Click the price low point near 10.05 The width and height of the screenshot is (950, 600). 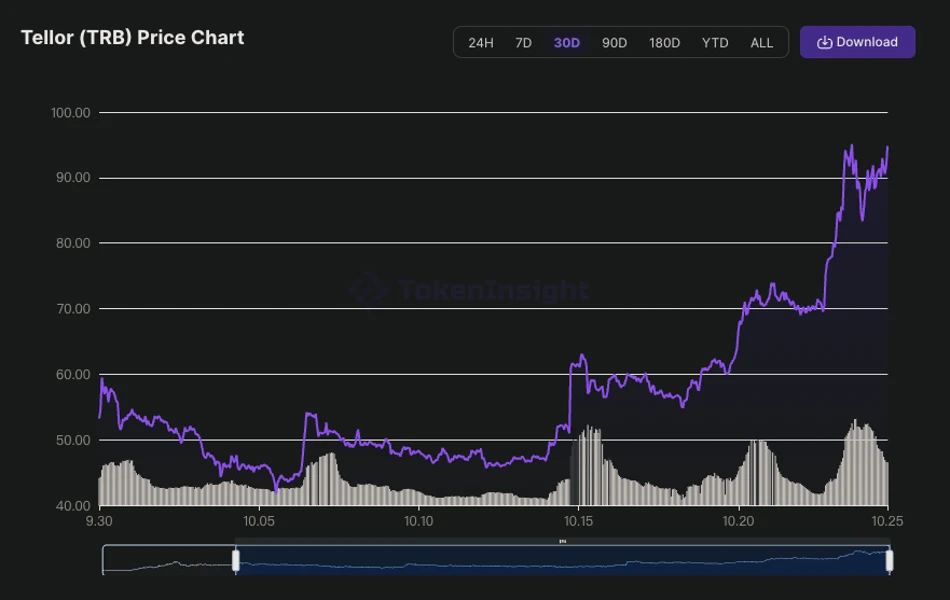pos(276,490)
